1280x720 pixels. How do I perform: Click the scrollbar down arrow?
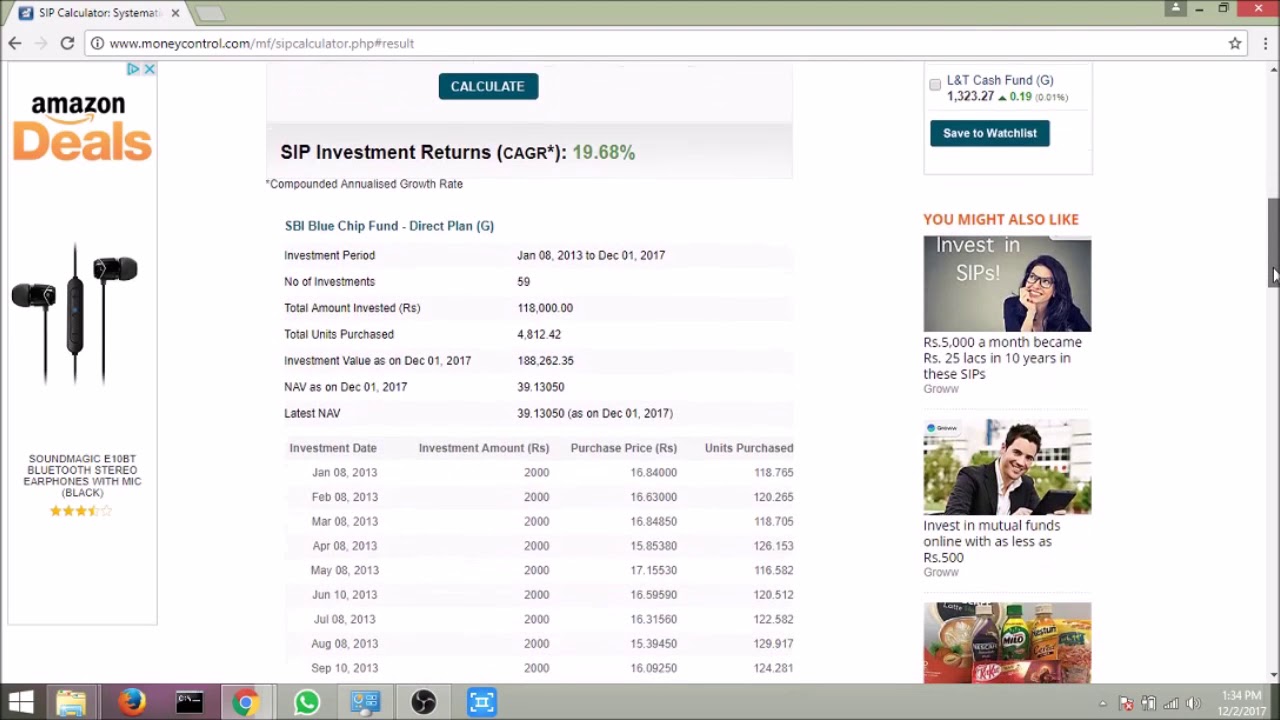1273,675
